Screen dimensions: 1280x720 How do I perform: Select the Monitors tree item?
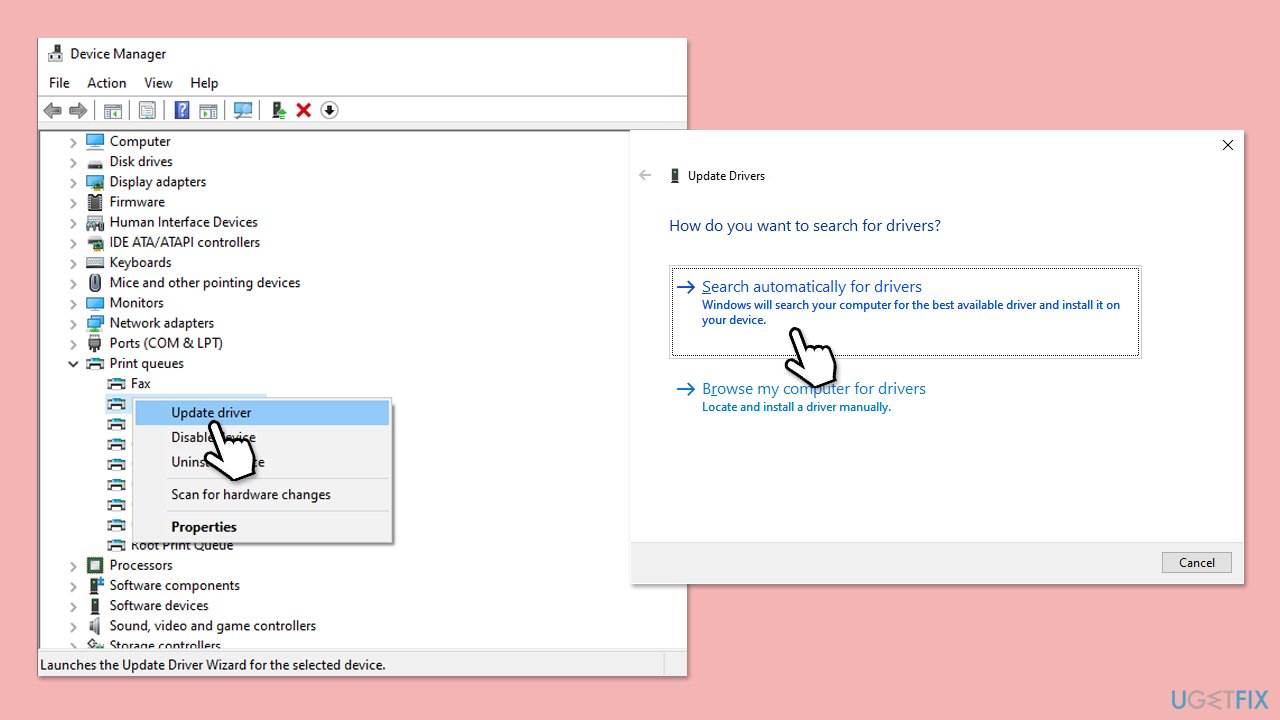(x=136, y=303)
